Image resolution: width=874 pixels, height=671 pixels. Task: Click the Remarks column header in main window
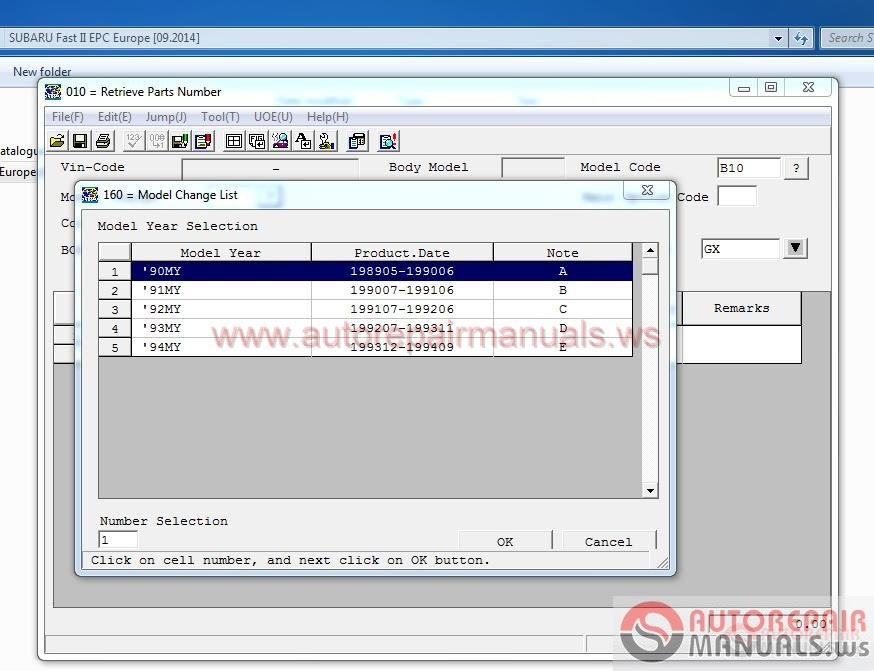[742, 308]
